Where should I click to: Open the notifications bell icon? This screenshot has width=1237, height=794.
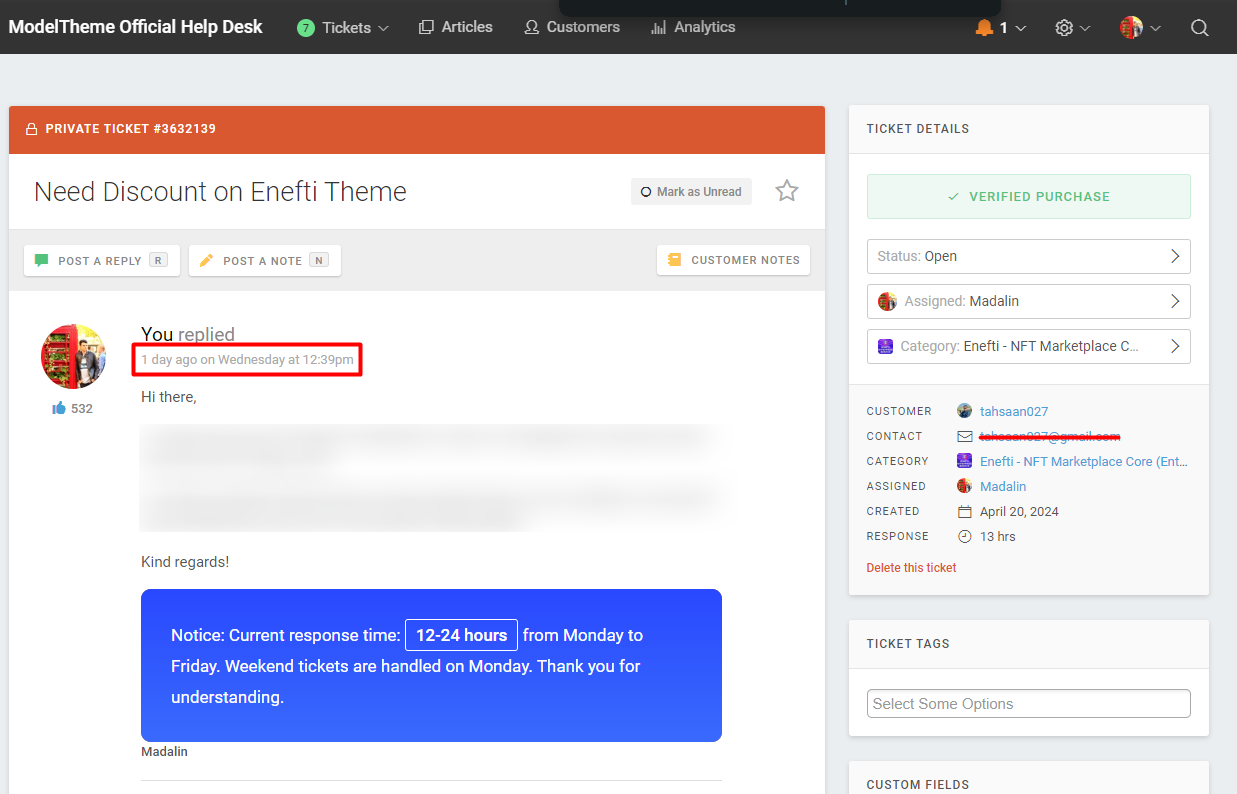point(985,28)
